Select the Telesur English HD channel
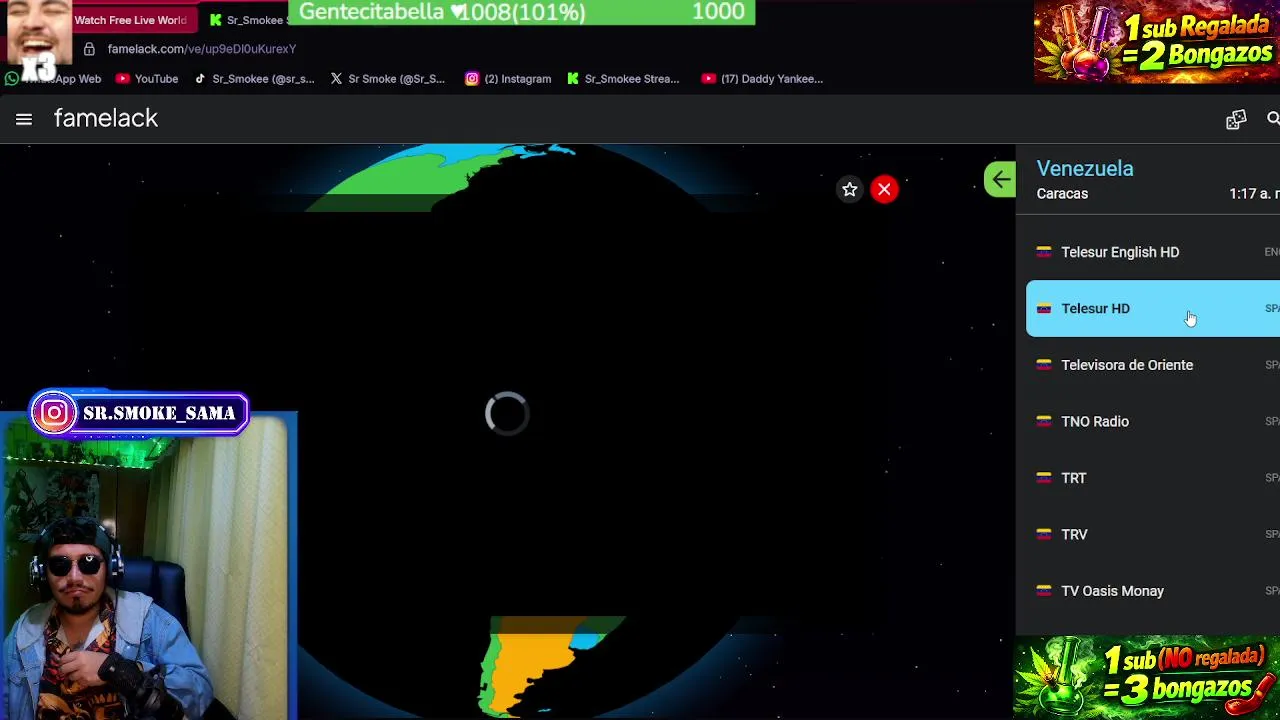Screen dimensions: 1280x720 pos(1153,252)
